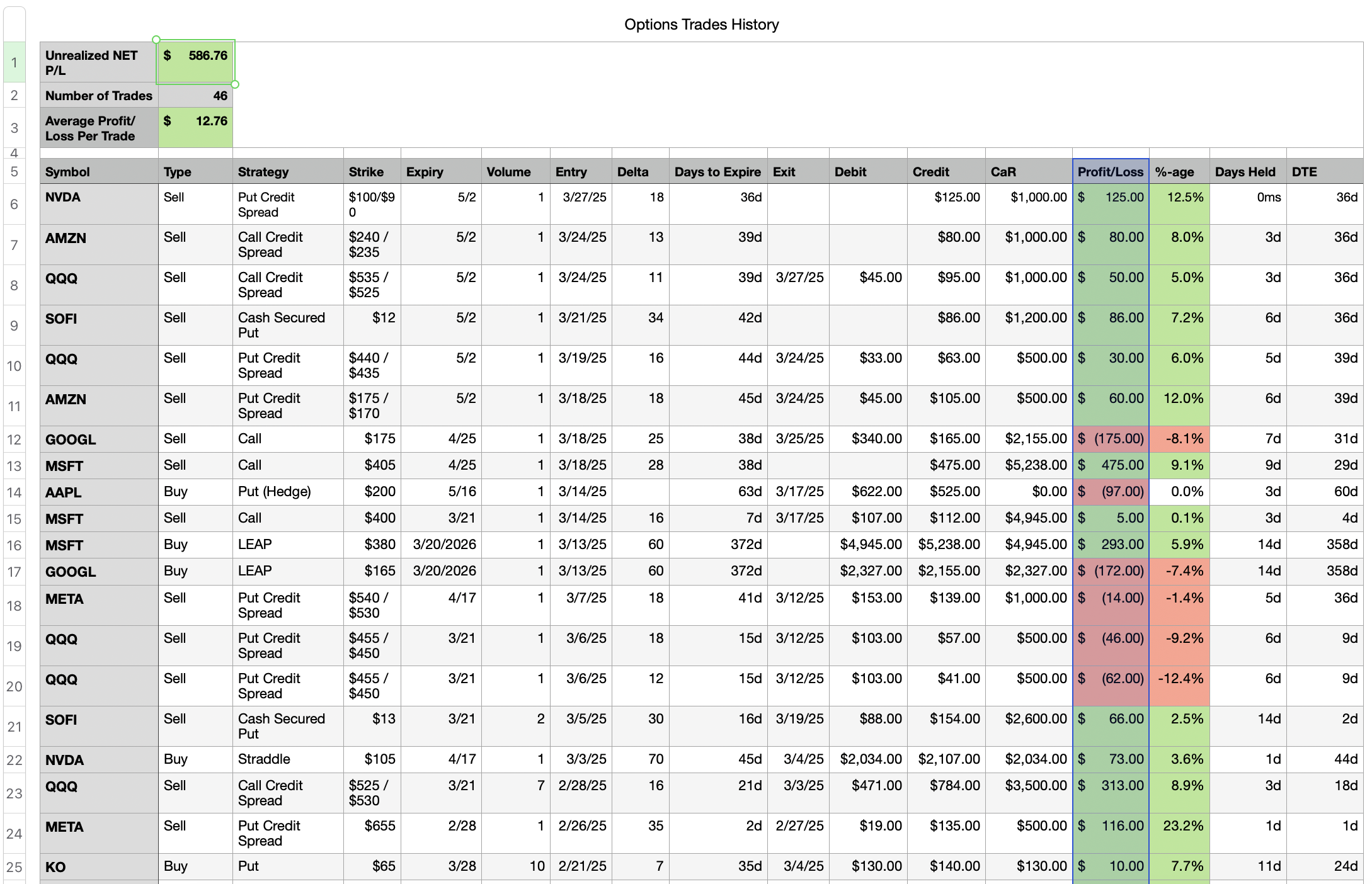Select the Unrealized NET P/L value $586.76
Screen dimensions: 1372x884
click(x=195, y=62)
